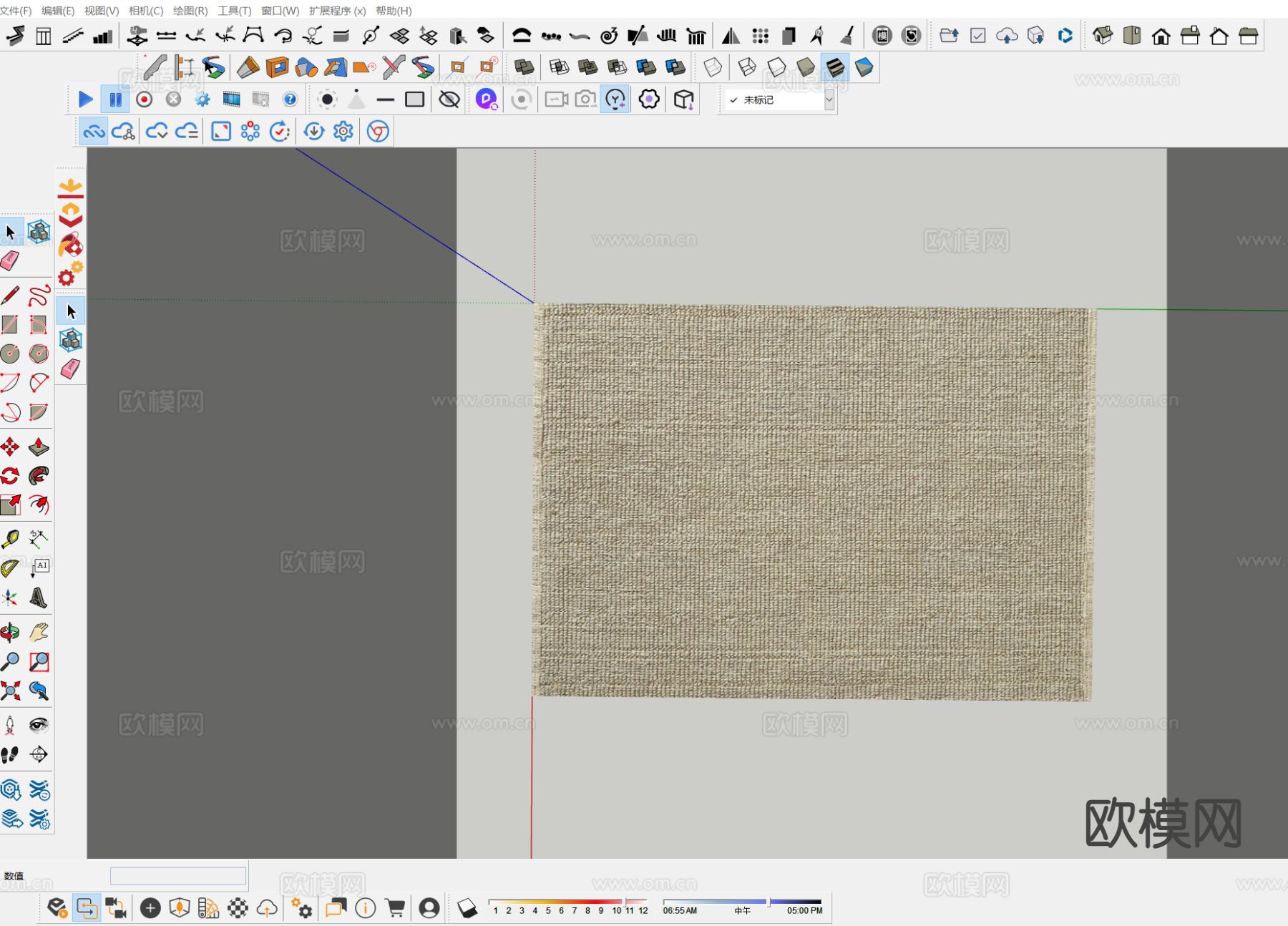This screenshot has height=926, width=1288.
Task: Select the Orbit tool
Action: click(x=10, y=633)
